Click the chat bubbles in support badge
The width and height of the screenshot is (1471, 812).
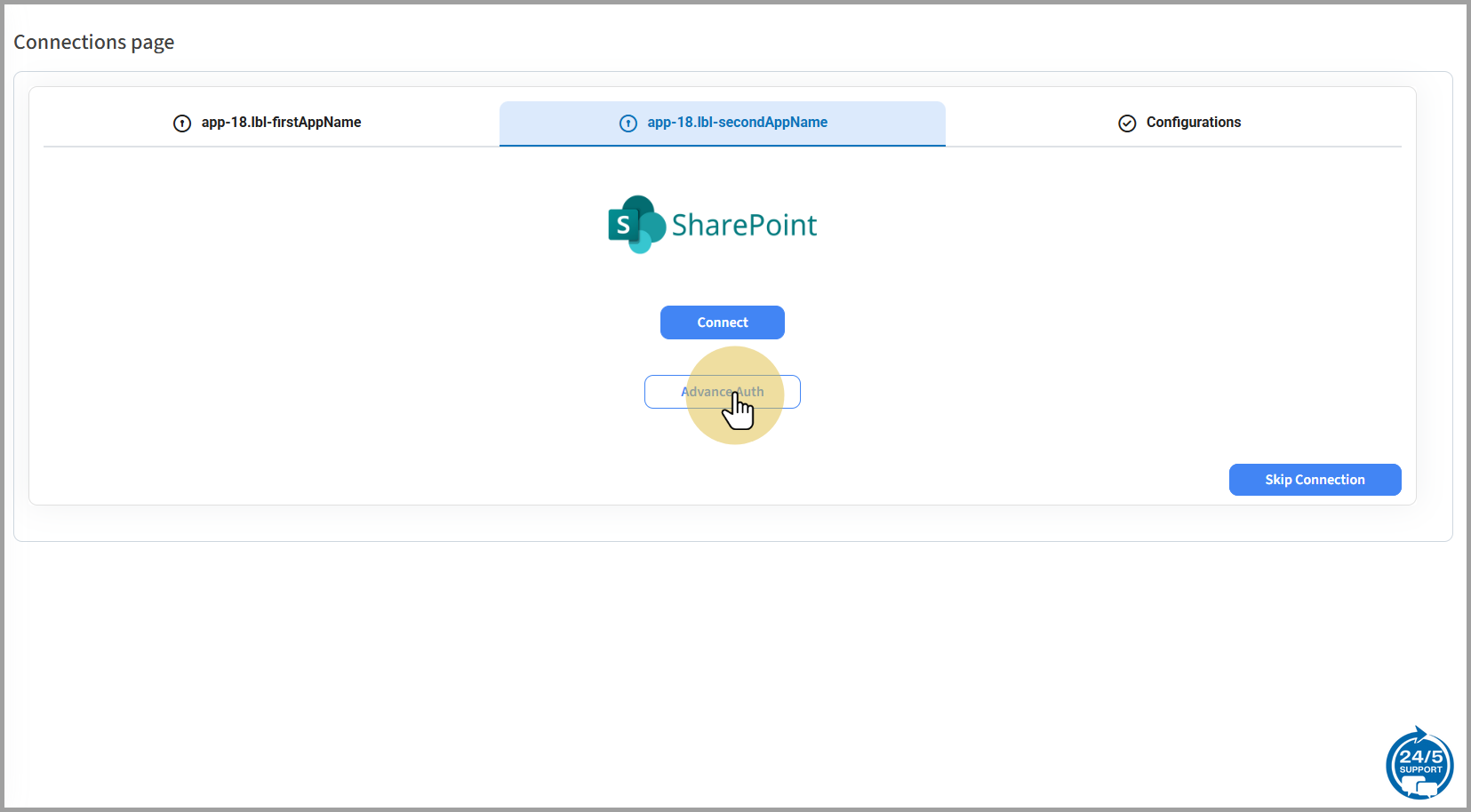(x=1419, y=786)
